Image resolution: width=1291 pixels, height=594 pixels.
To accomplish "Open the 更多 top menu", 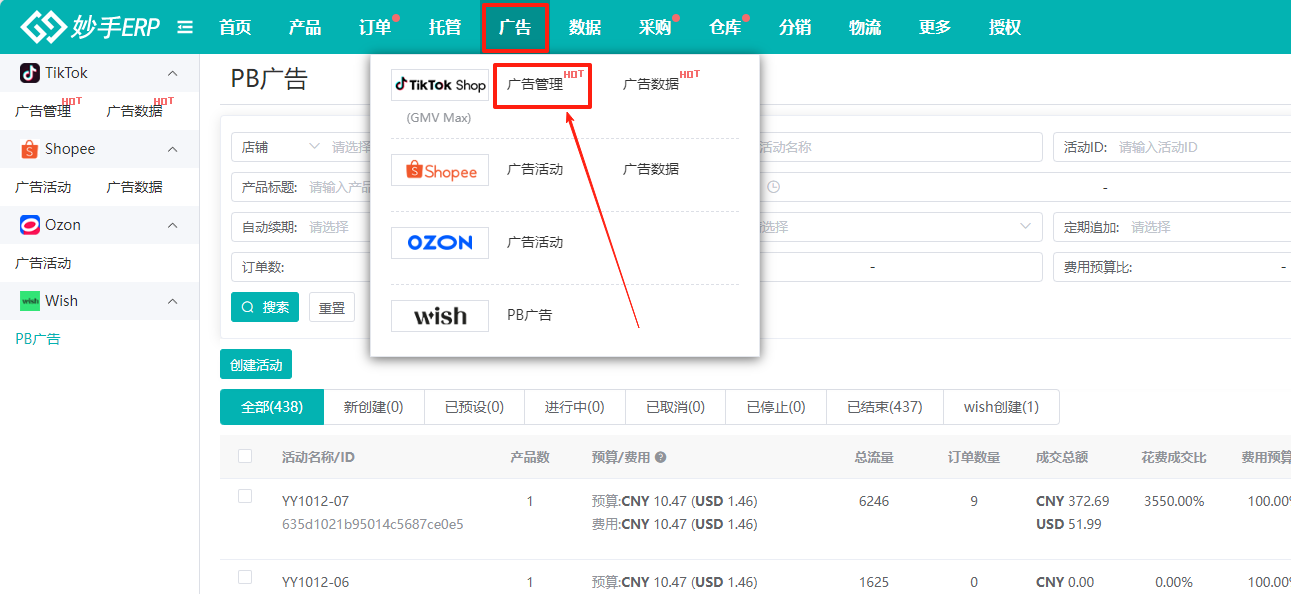I will [x=935, y=27].
